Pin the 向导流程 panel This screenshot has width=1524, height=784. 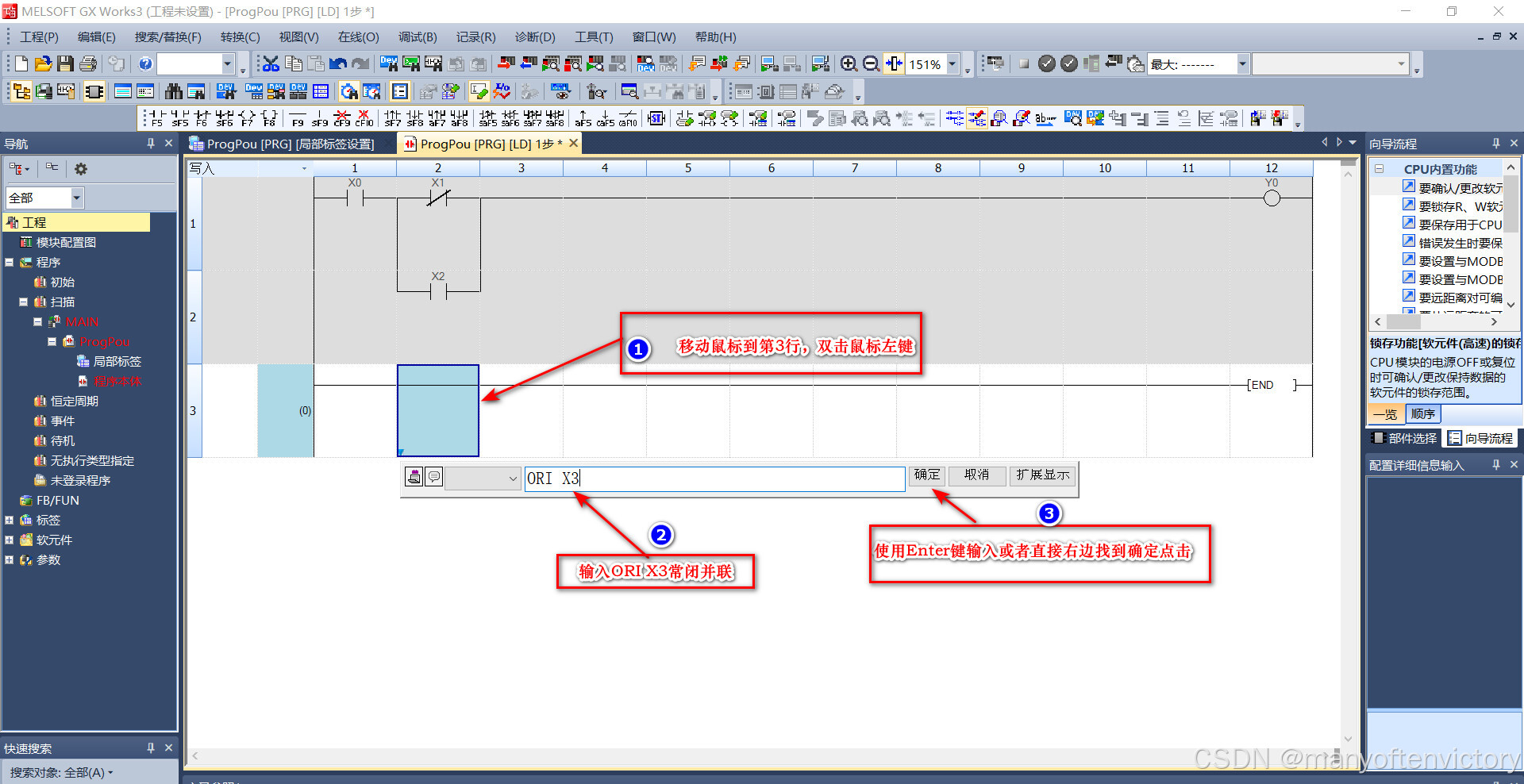tap(1496, 144)
